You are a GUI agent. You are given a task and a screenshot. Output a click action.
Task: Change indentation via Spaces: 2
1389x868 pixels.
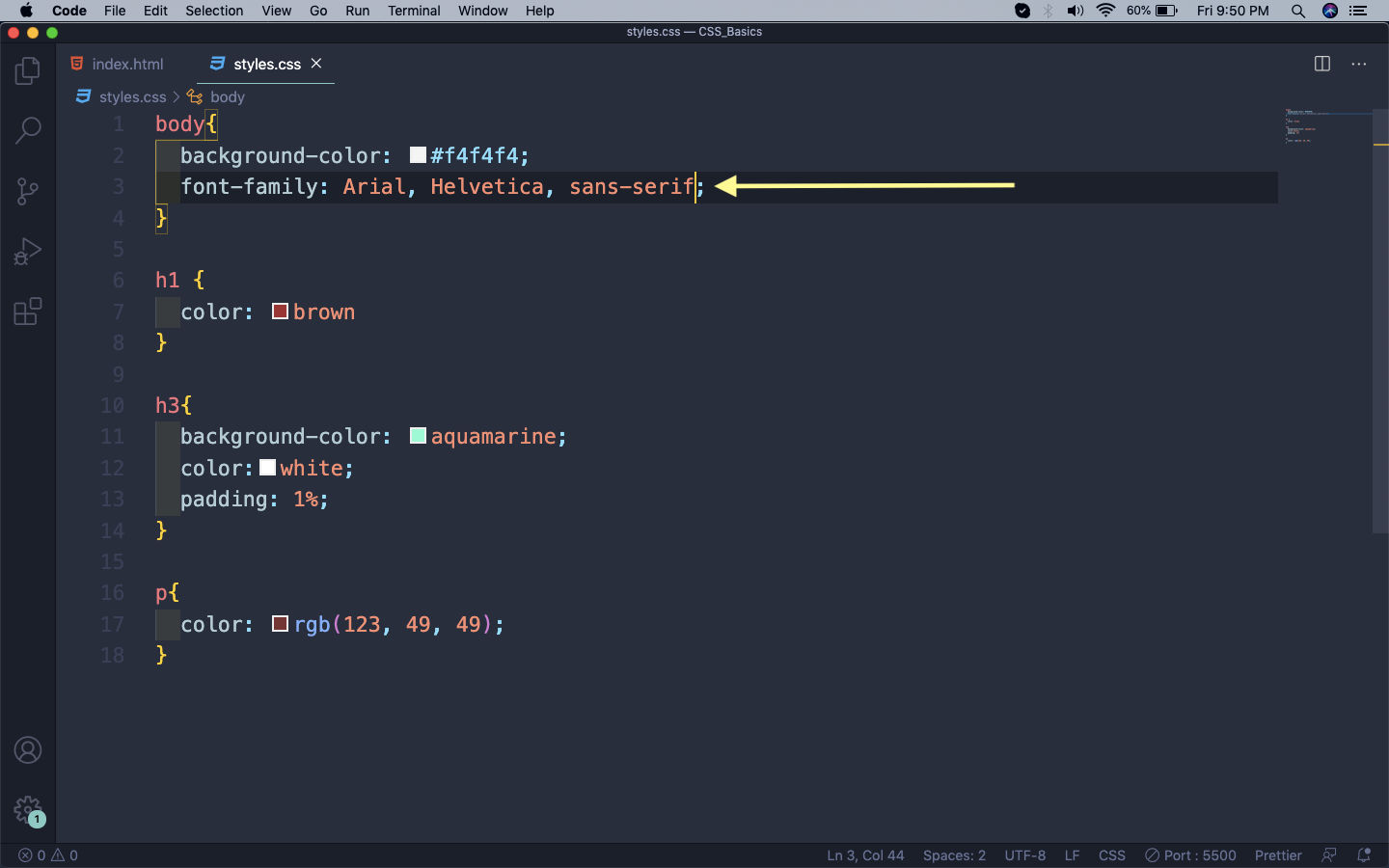[x=954, y=855]
